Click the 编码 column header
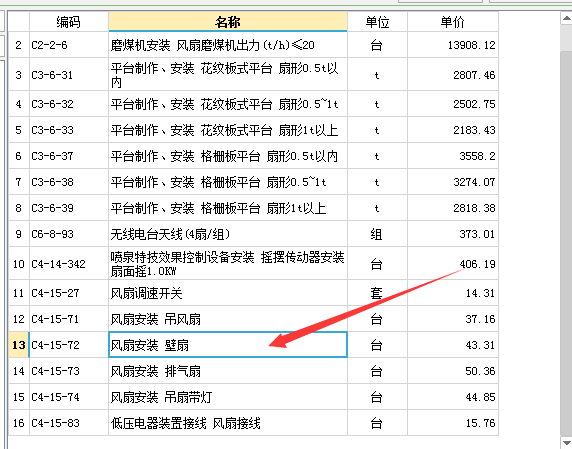Viewport: 572px width, 449px height. click(69, 22)
